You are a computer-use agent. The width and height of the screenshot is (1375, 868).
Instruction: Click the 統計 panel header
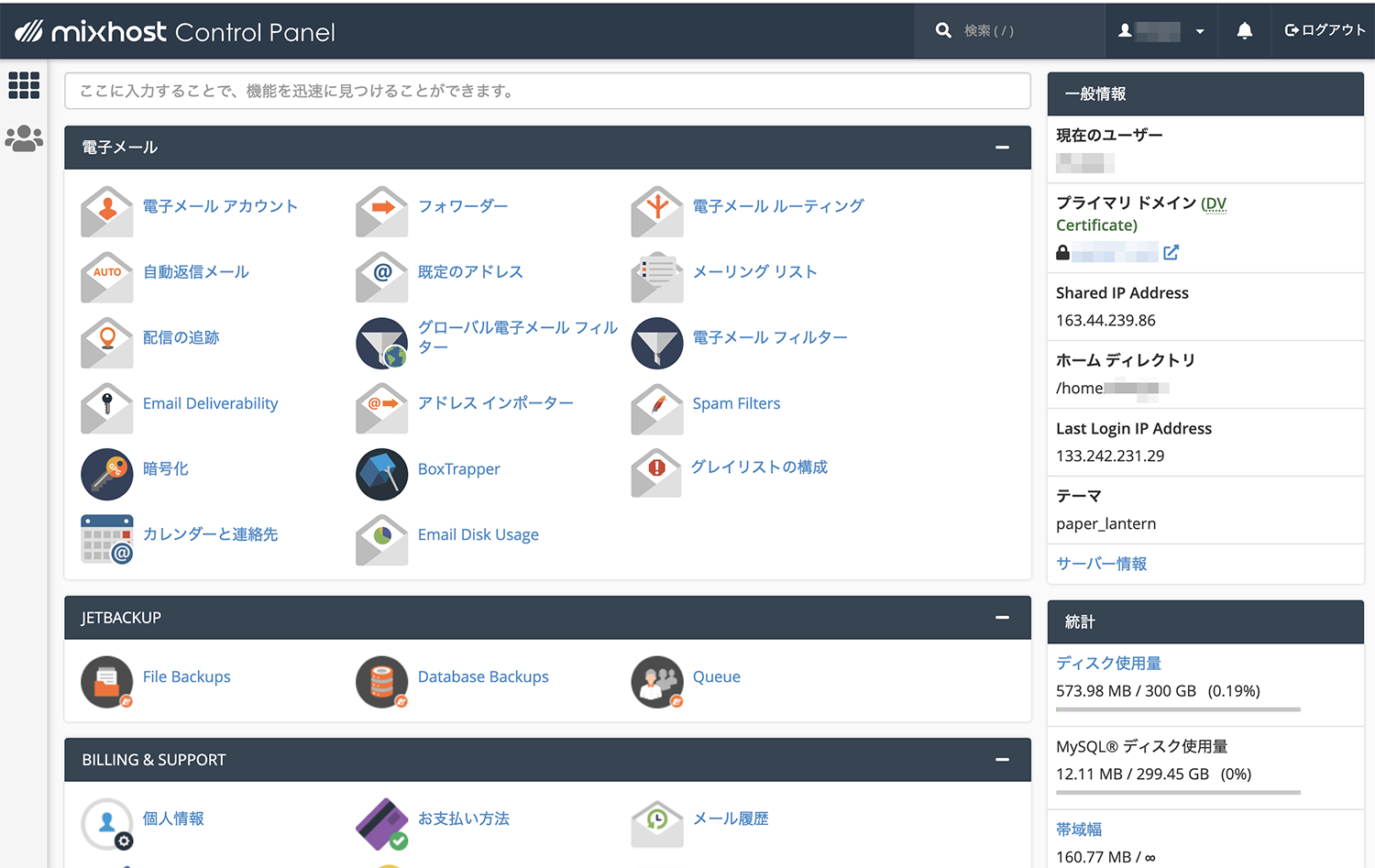click(1205, 621)
